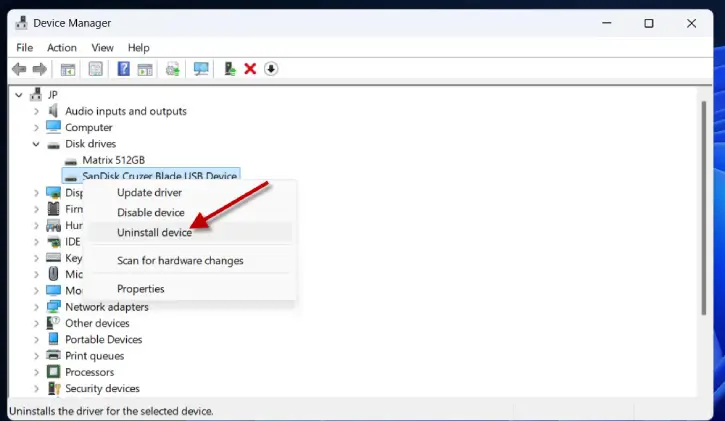Click the down-arrow disable device icon
The image size is (725, 421).
pyautogui.click(x=271, y=69)
